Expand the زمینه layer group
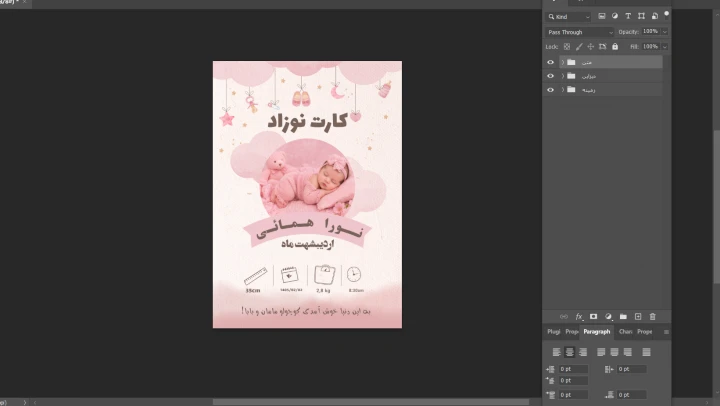The image size is (720, 406). point(562,90)
